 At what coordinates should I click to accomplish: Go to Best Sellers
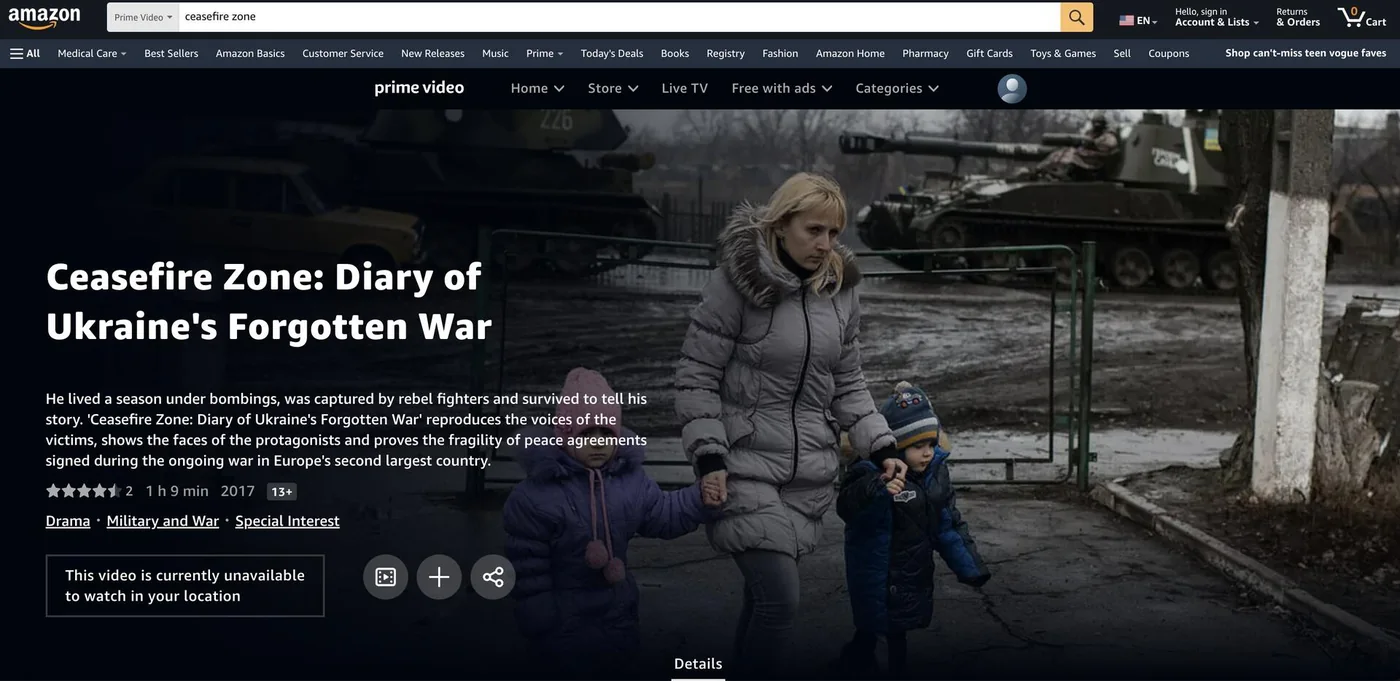tap(171, 53)
